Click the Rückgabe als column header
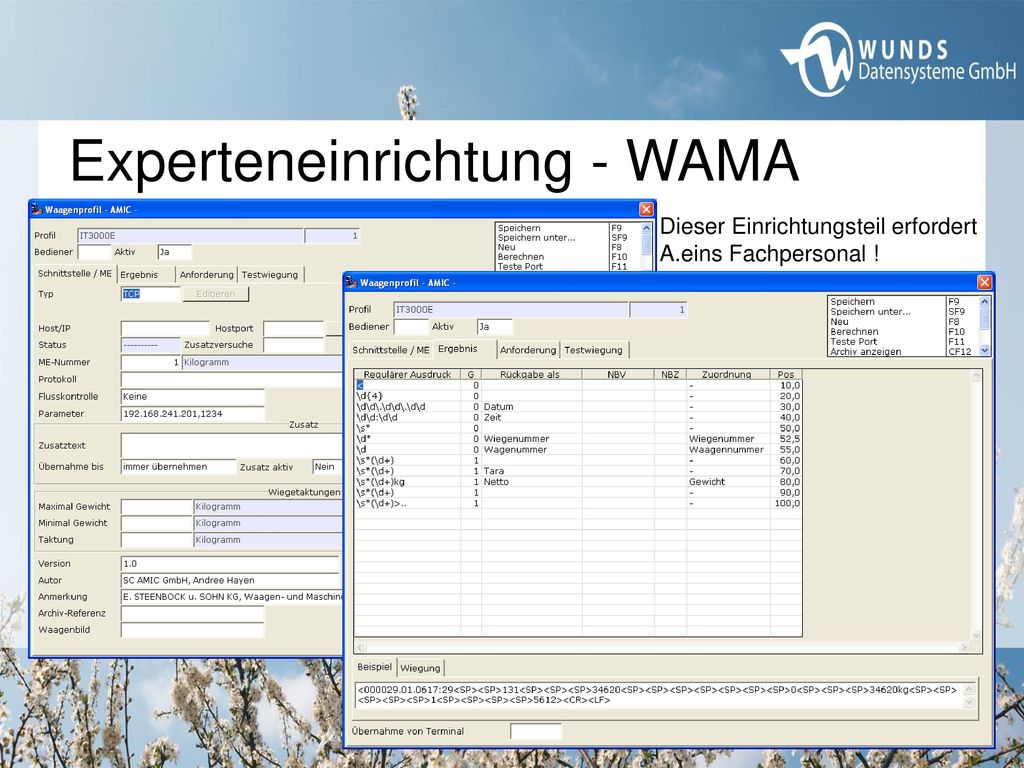This screenshot has width=1024, height=768. (x=530, y=374)
